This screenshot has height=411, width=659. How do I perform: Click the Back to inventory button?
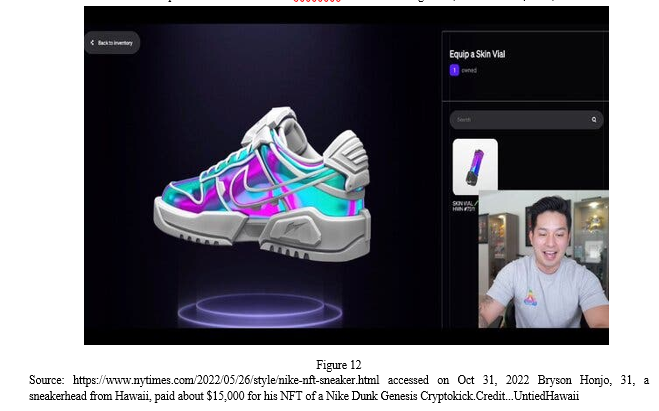coord(112,42)
